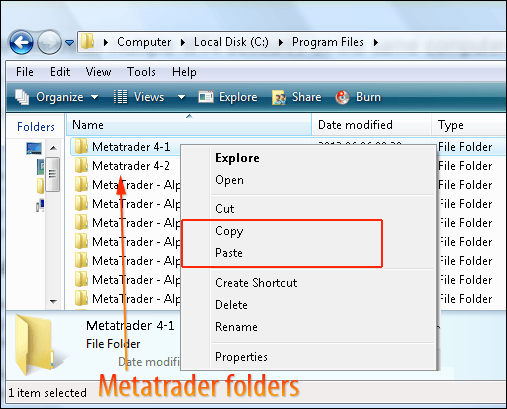Choose Delete in the context menu
Viewport: 507px width, 409px height.
coord(231,305)
